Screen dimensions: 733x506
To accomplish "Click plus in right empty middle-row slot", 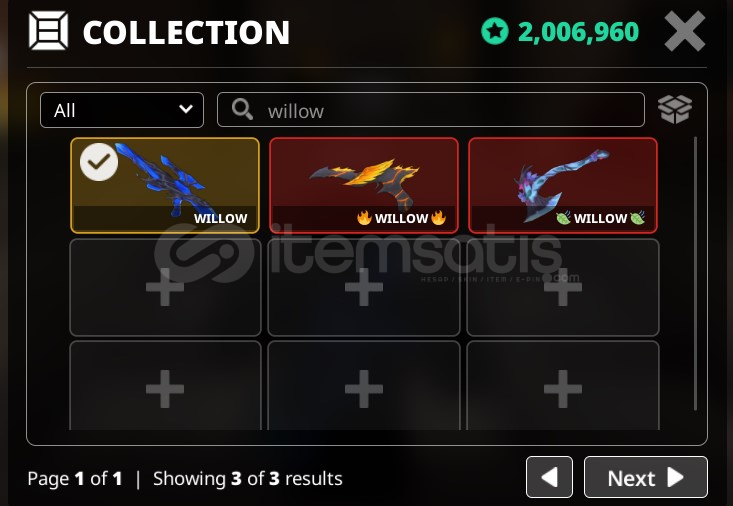I will point(563,287).
